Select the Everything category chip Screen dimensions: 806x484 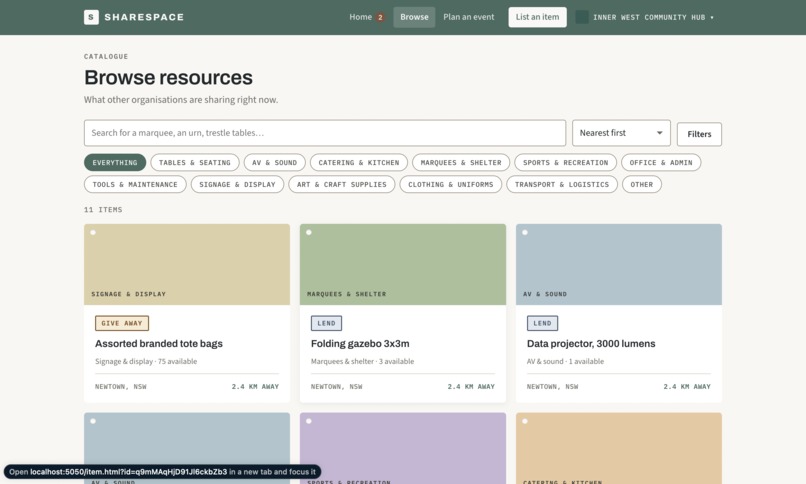pos(115,162)
